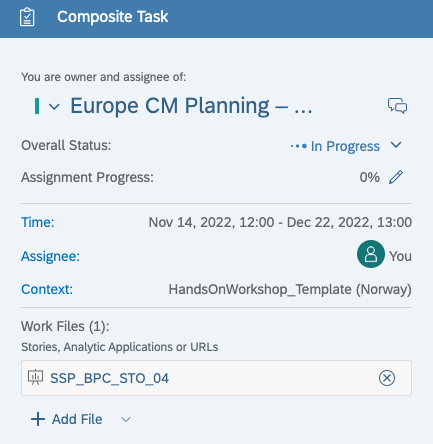Click the green task color indicator bar

(37, 106)
